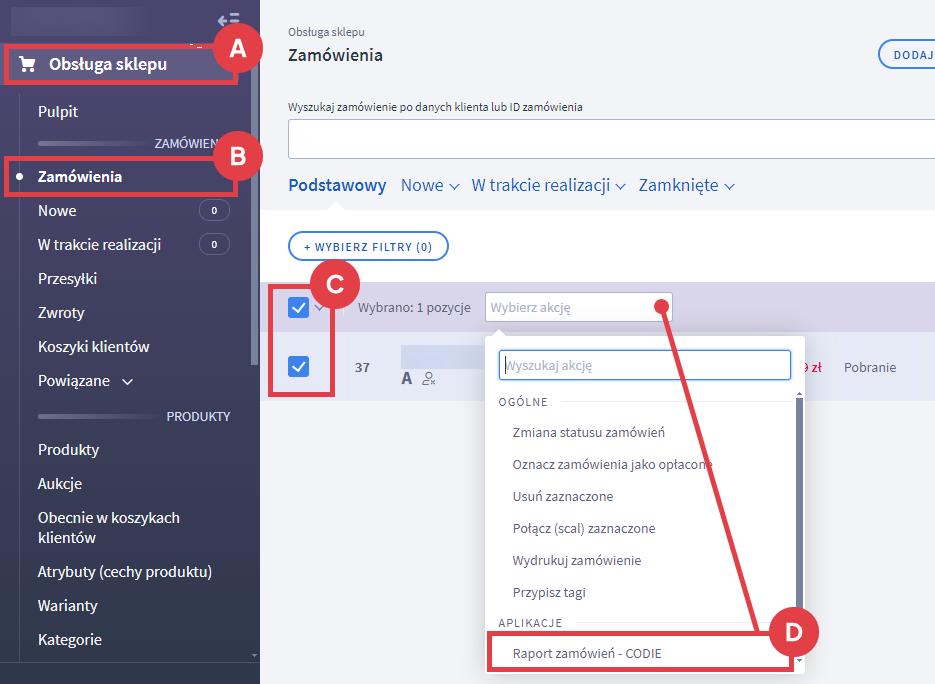Viewport: 935px width, 684px height.
Task: Open the Zamknięte tab dropdown
Action: (x=686, y=186)
